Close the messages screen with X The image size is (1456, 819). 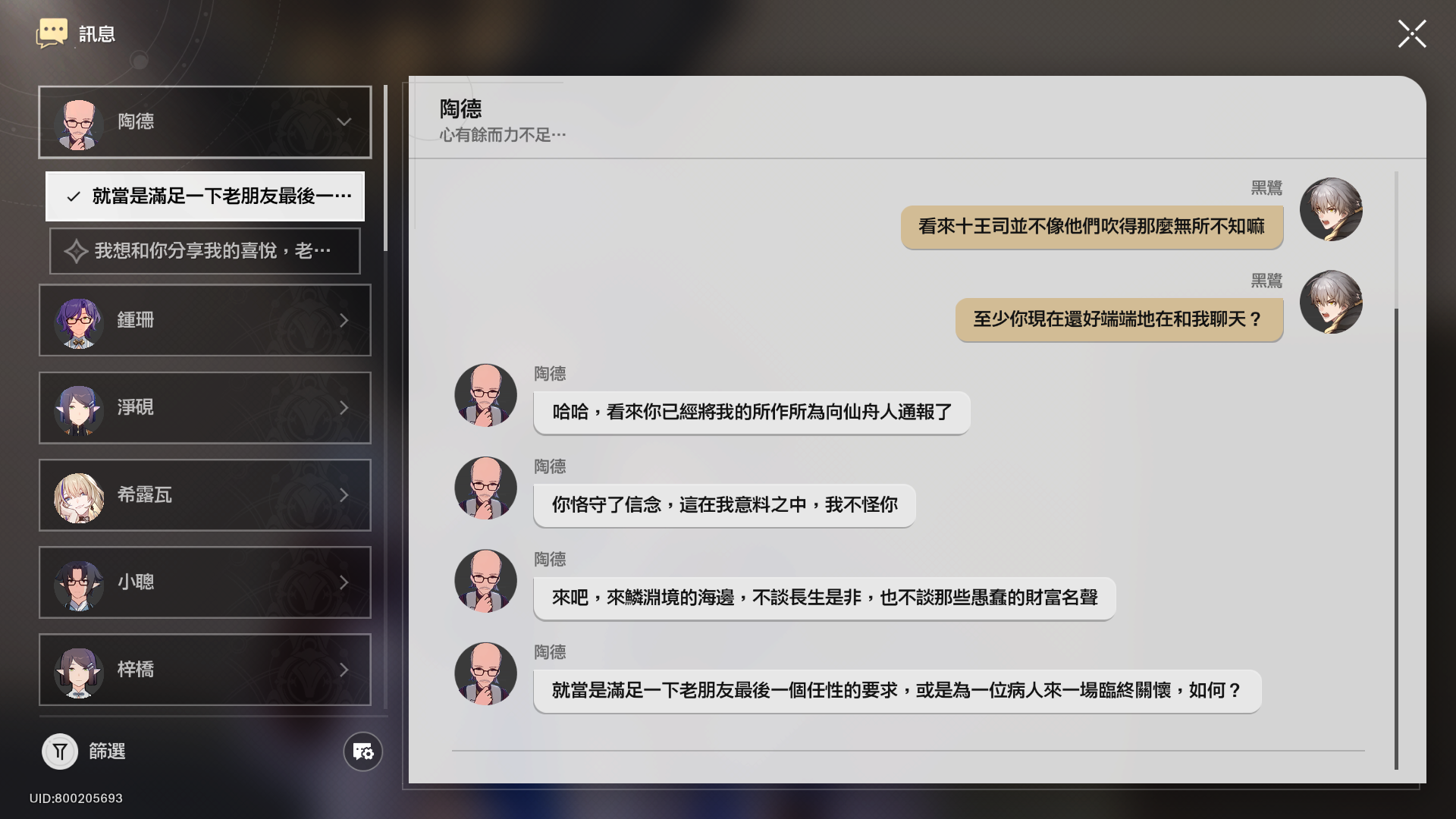tap(1412, 34)
